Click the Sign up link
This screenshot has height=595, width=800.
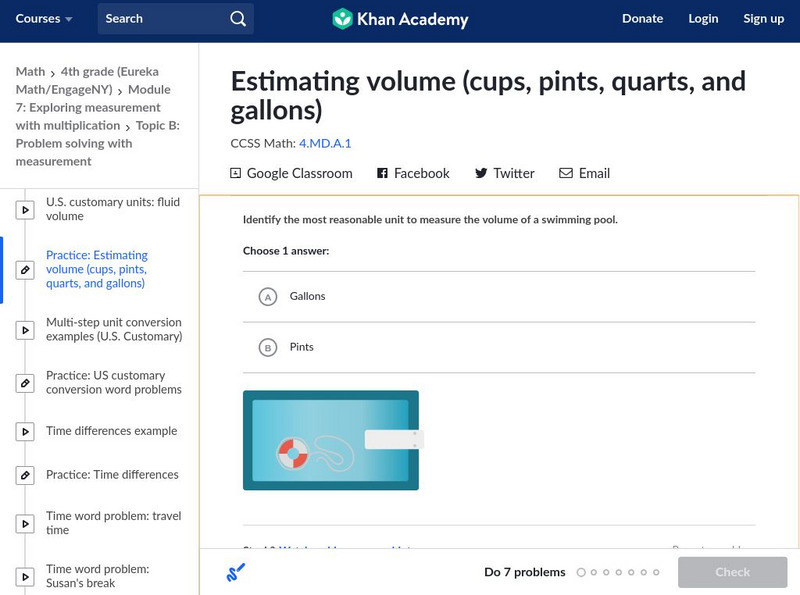tap(763, 19)
